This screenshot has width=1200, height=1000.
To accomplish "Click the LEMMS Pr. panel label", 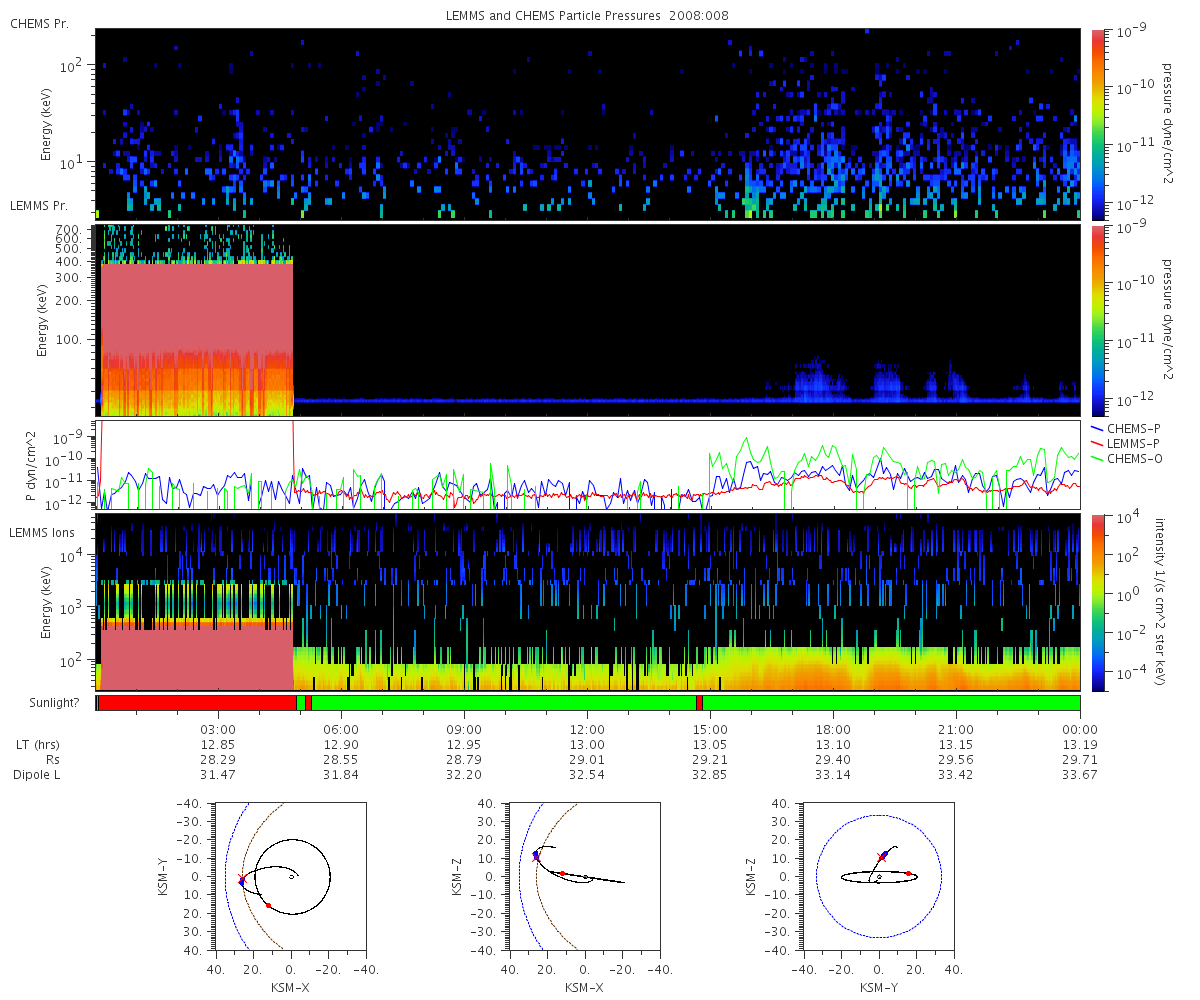I will point(39,205).
